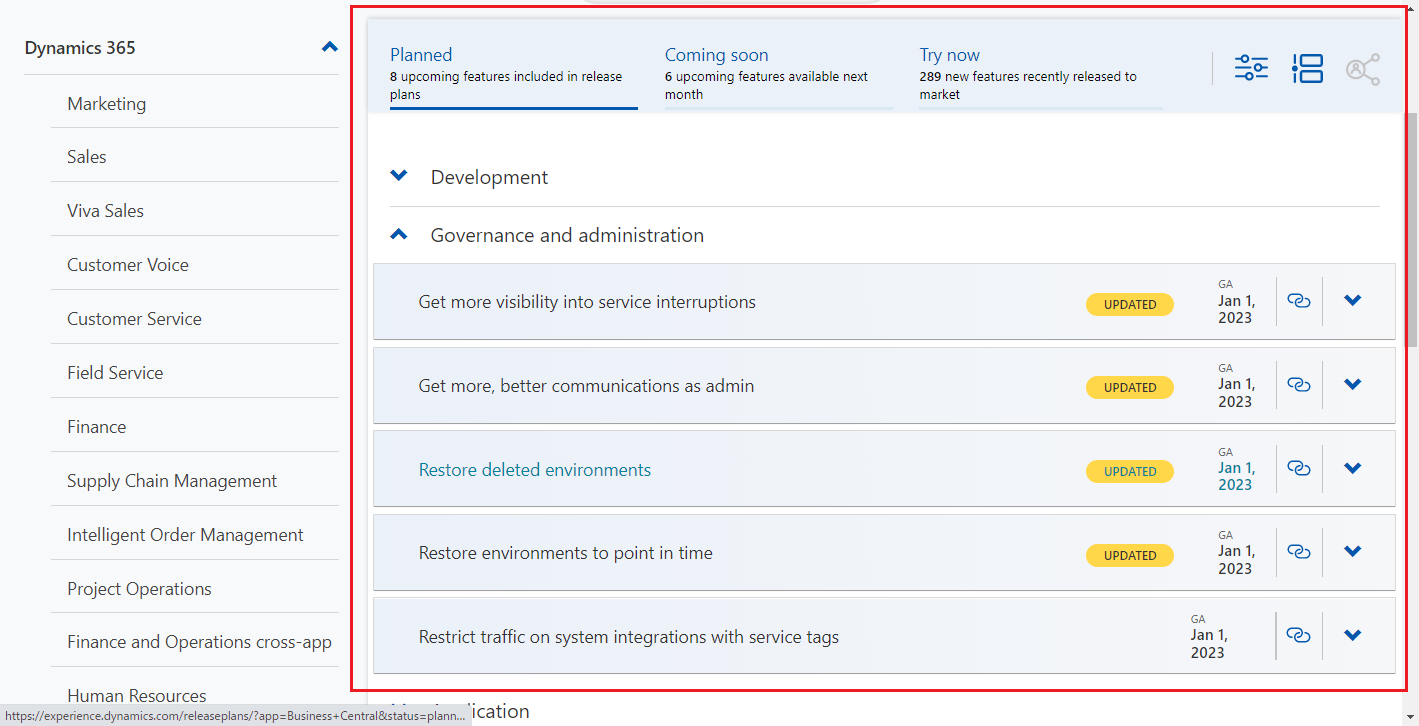The width and height of the screenshot is (1419, 726).
Task: Copy link for 'Restore deleted environments'
Action: click(x=1299, y=467)
